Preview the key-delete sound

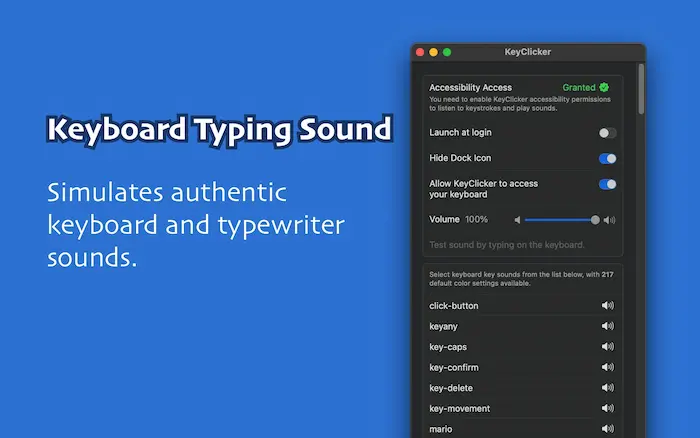click(607, 388)
